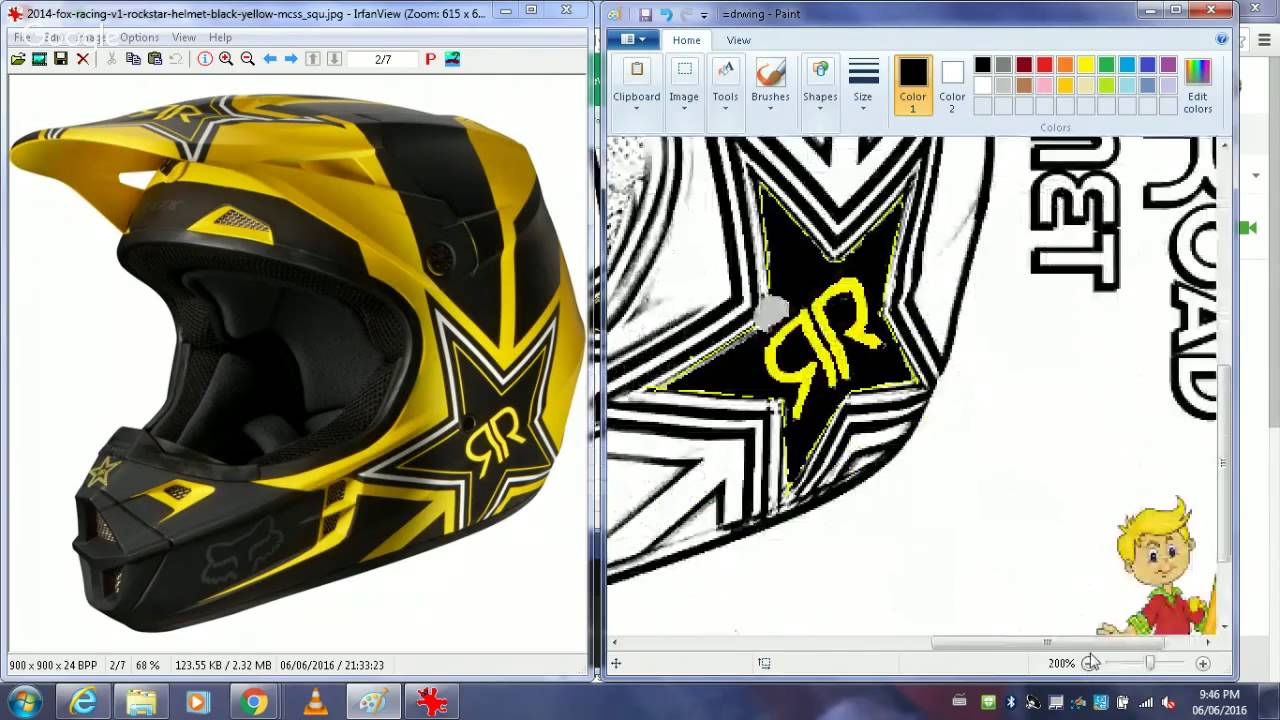Switch to the View tab in Paint
This screenshot has width=1280, height=720.
[x=738, y=40]
